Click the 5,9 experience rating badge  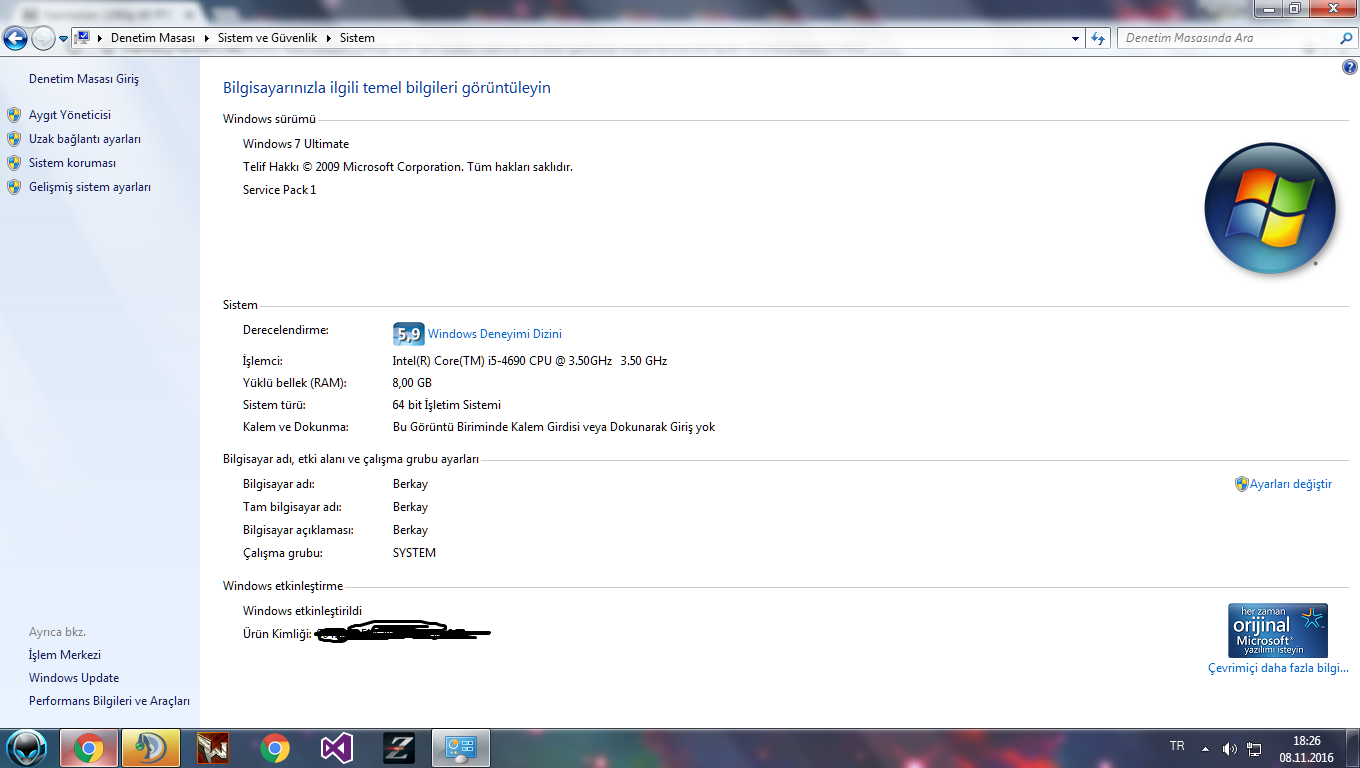pos(408,334)
